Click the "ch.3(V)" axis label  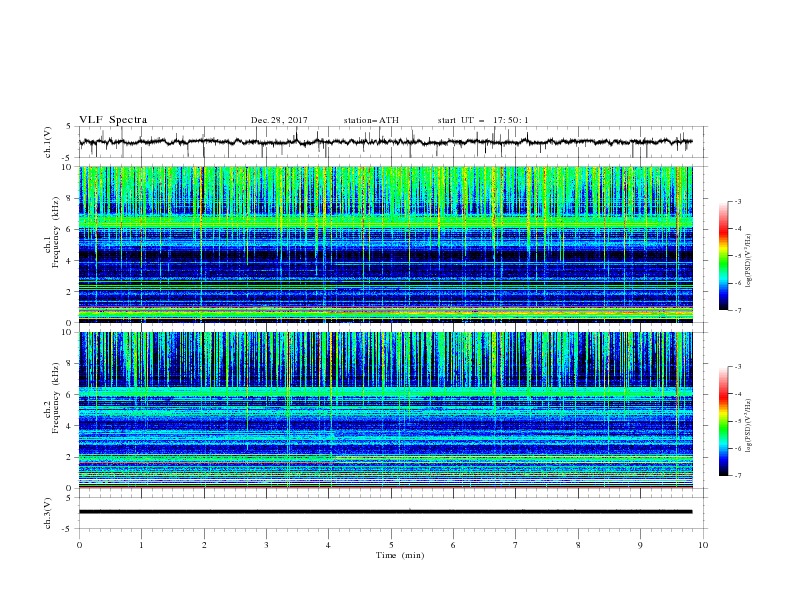(x=48, y=513)
